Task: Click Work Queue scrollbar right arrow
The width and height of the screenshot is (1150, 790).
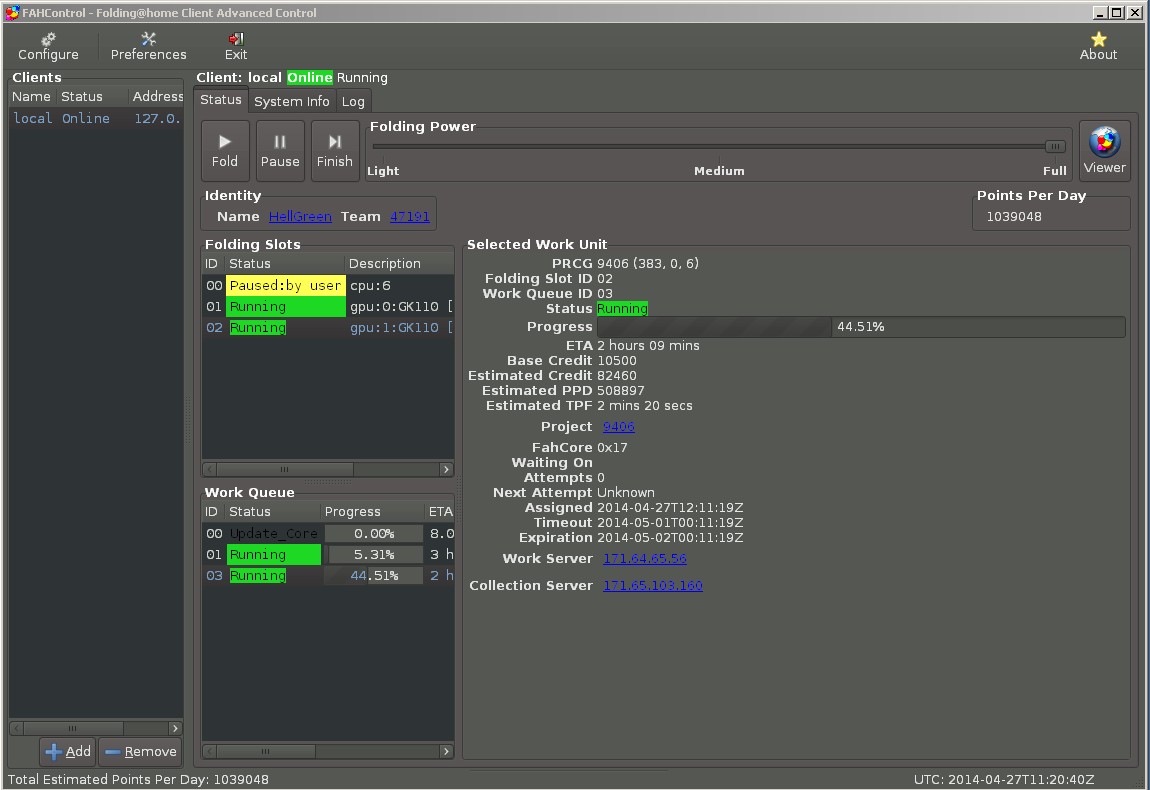Action: point(446,751)
